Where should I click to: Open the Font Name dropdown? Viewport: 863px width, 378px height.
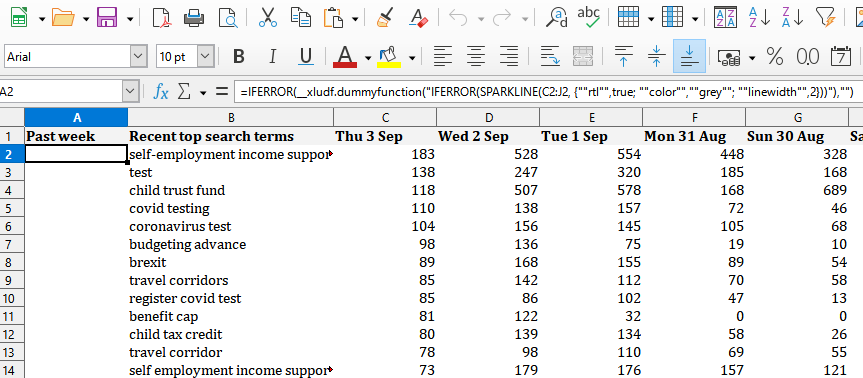point(138,56)
